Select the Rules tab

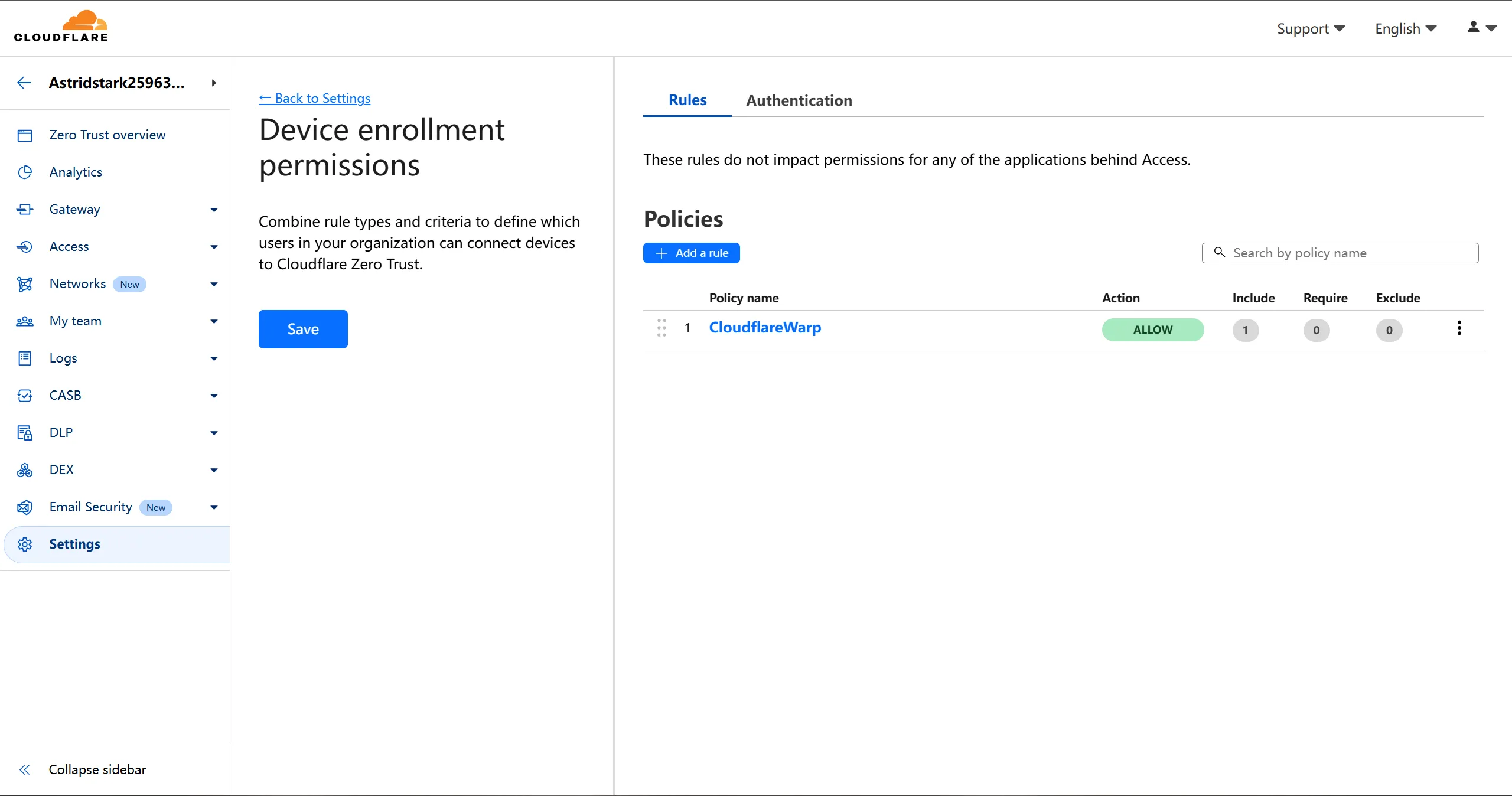(x=687, y=100)
